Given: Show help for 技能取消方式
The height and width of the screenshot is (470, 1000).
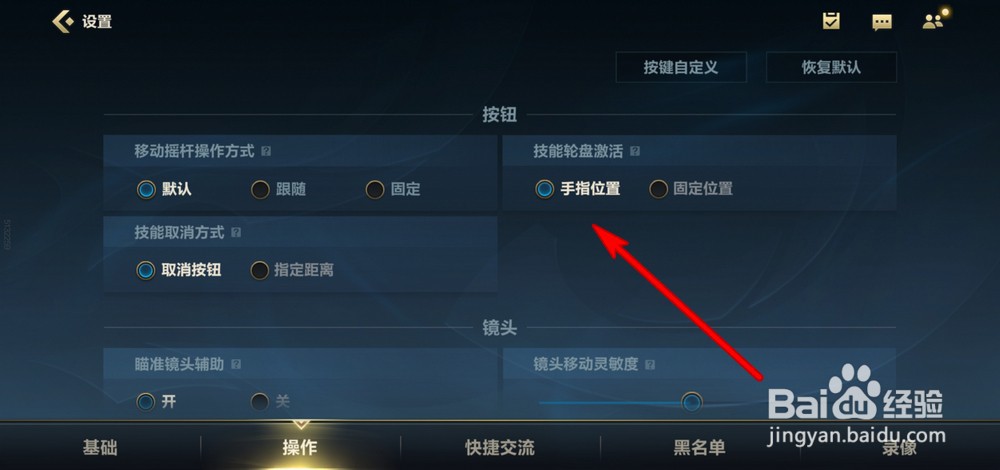Looking at the screenshot, I should 235,233.
